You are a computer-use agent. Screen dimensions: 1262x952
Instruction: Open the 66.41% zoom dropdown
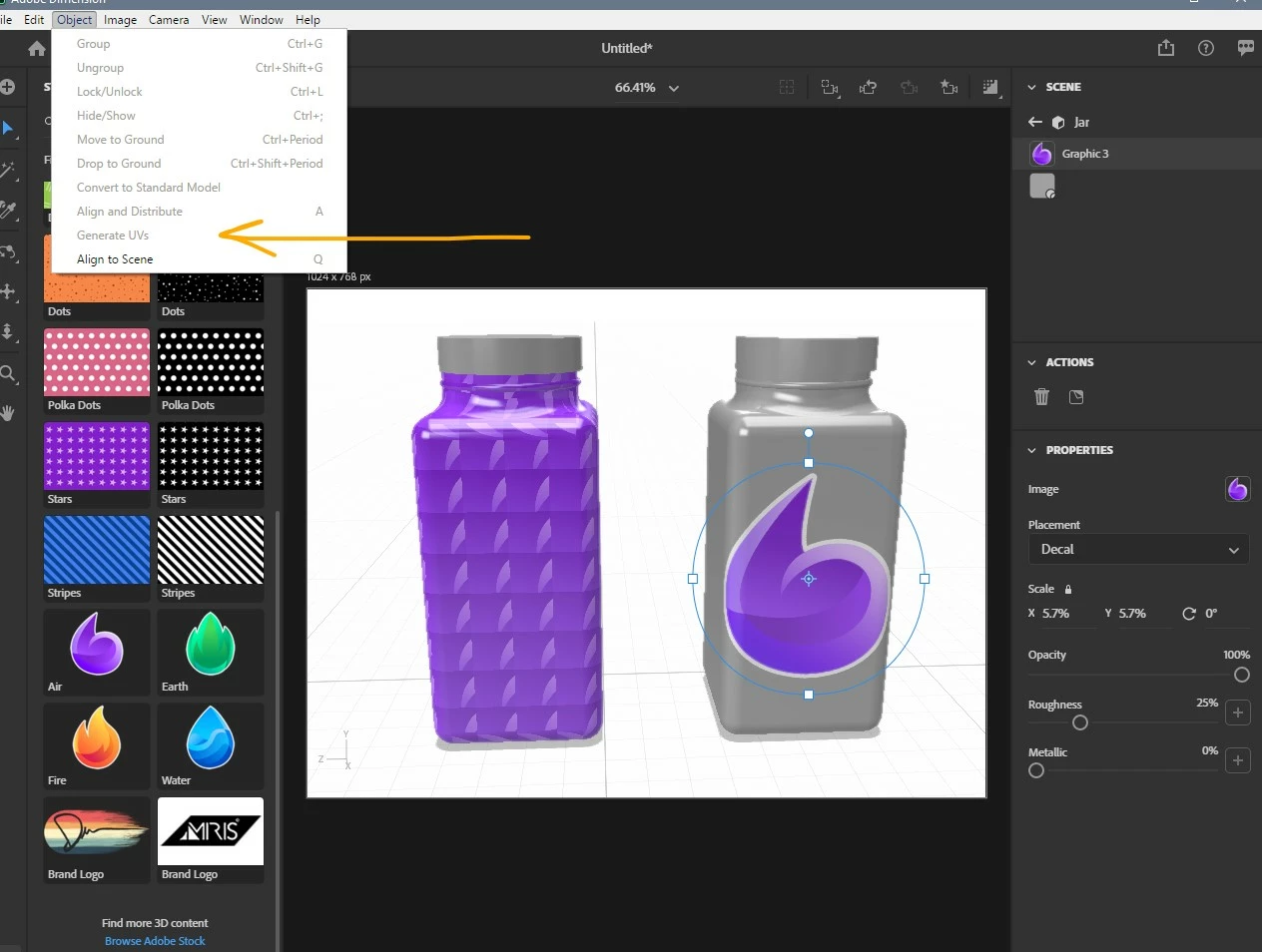pyautogui.click(x=647, y=88)
